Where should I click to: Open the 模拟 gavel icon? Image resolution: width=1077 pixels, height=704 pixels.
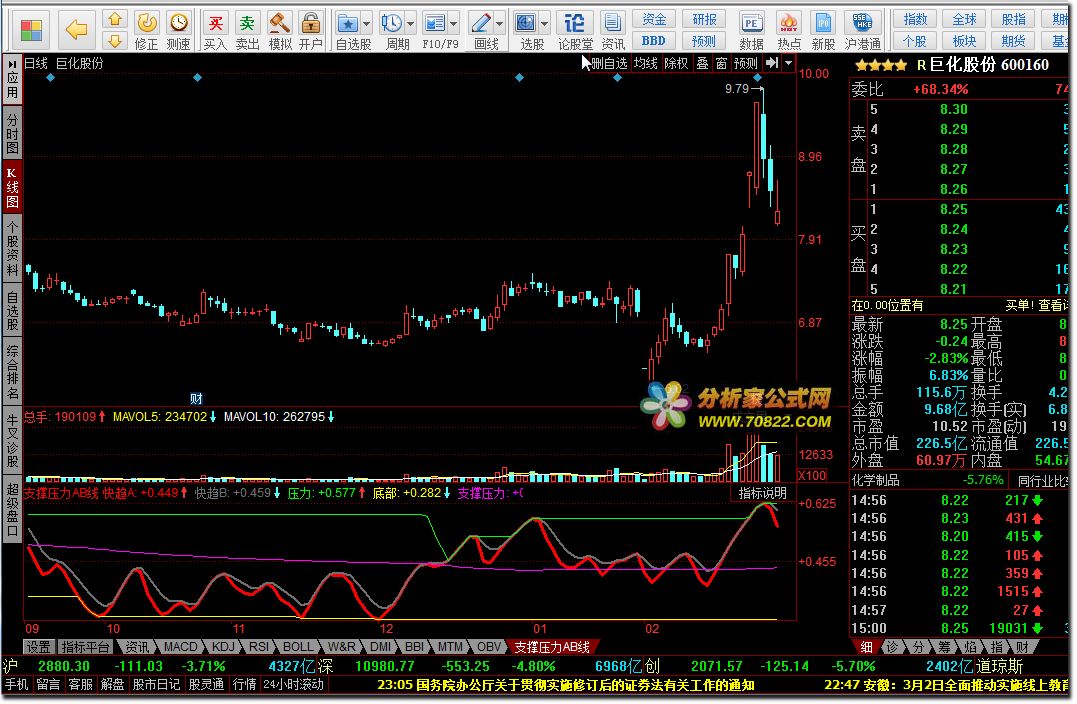click(x=279, y=23)
